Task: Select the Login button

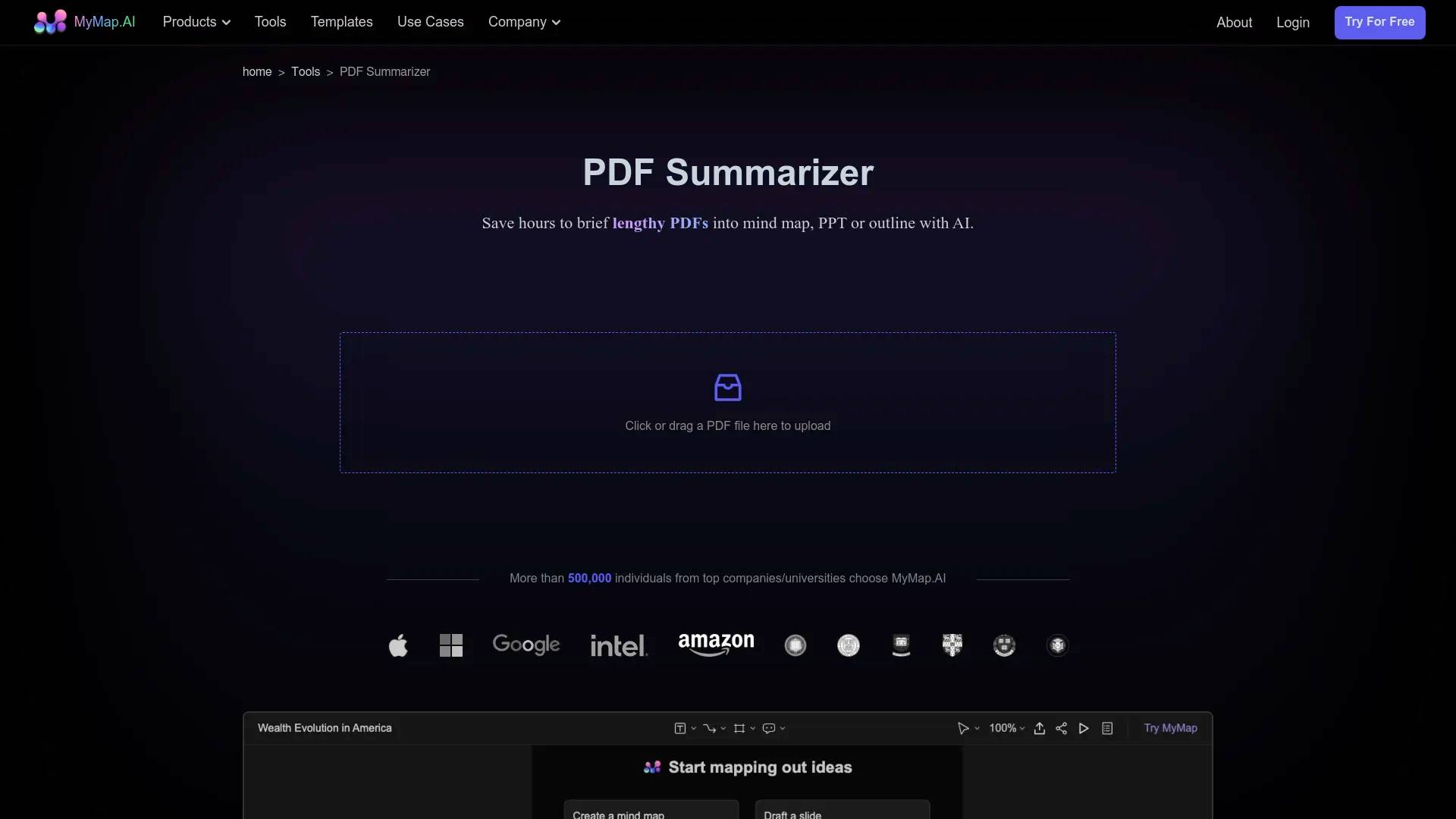Action: pos(1293,22)
